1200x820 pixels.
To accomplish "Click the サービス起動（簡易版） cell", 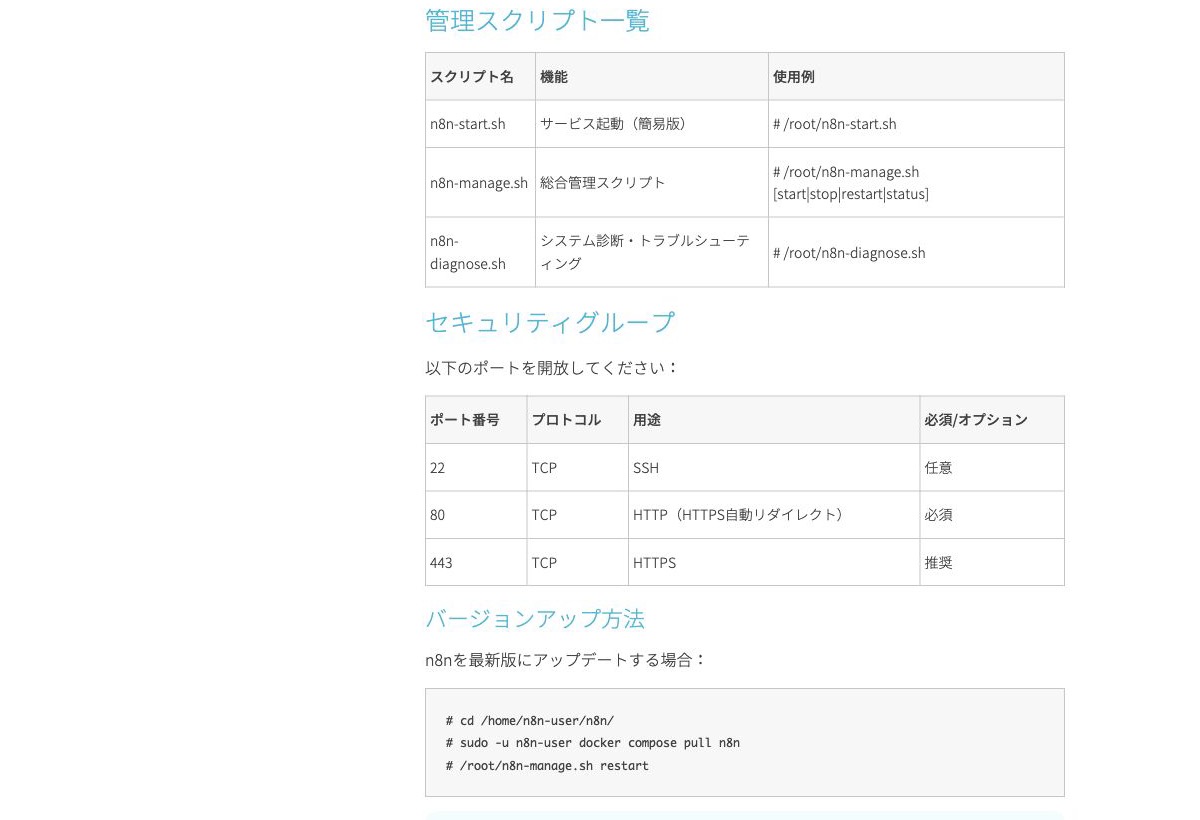I will point(652,124).
